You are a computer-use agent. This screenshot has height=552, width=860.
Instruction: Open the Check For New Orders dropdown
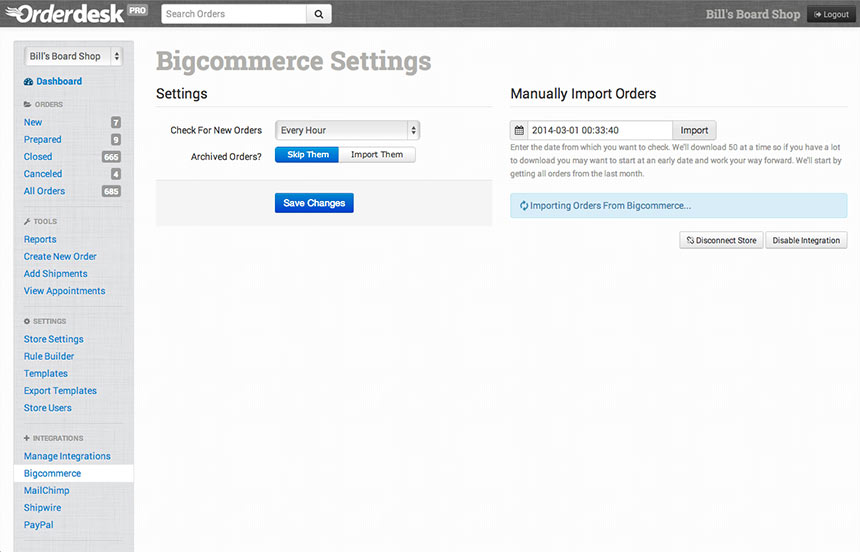pyautogui.click(x=347, y=131)
